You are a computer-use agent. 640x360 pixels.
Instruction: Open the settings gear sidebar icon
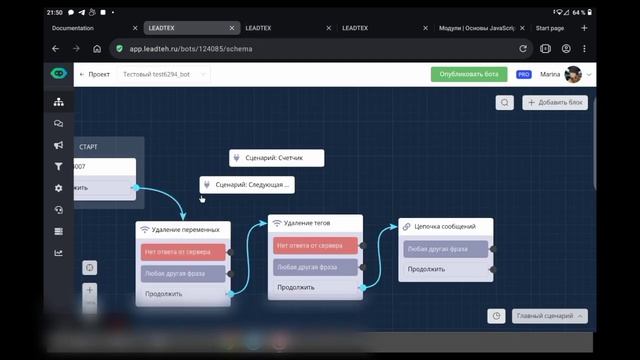pos(58,188)
